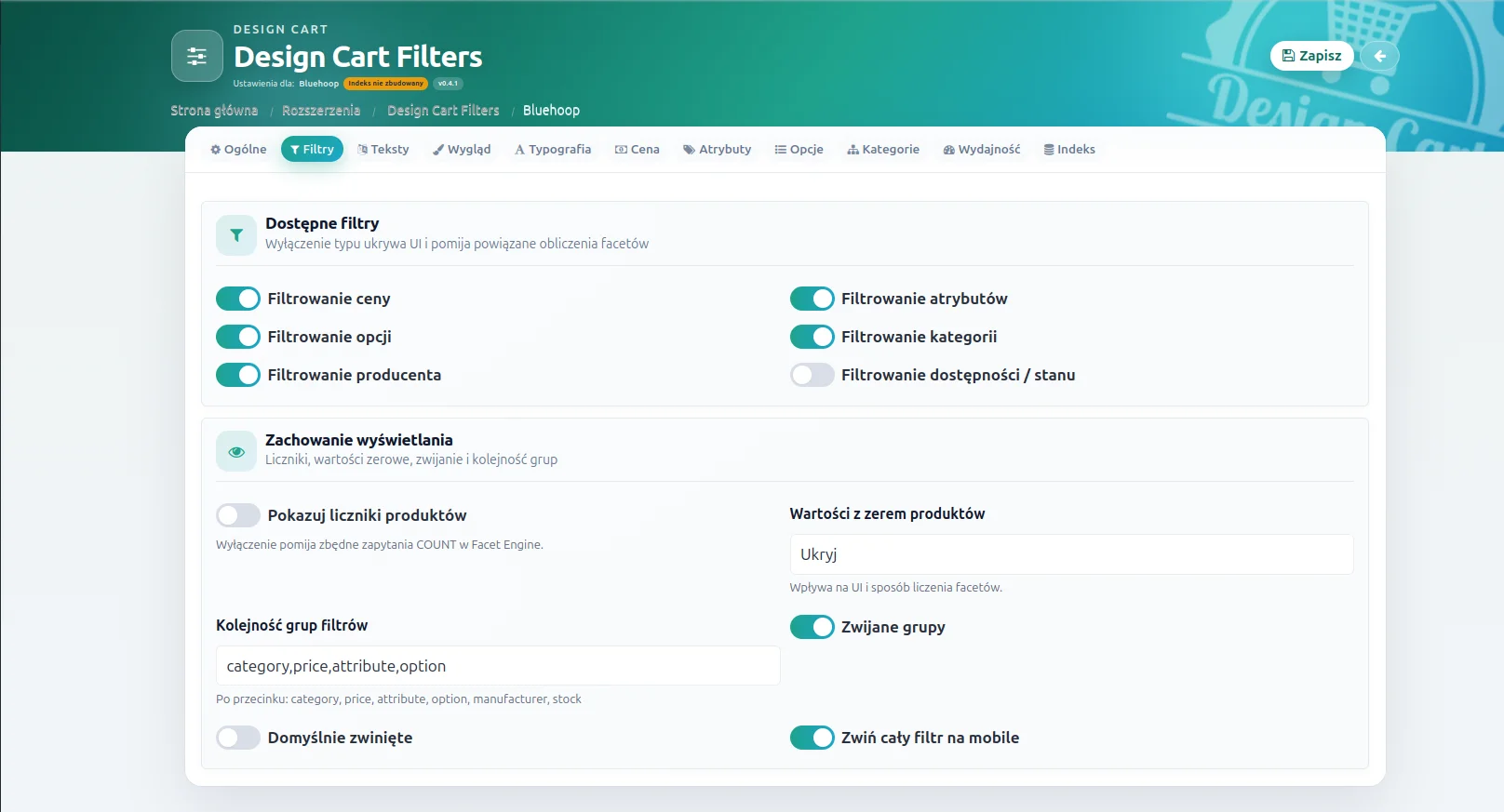Screen dimensions: 1504x812
Task: Click the funnel icon beside Dostępne filtry
Action: [x=236, y=235]
